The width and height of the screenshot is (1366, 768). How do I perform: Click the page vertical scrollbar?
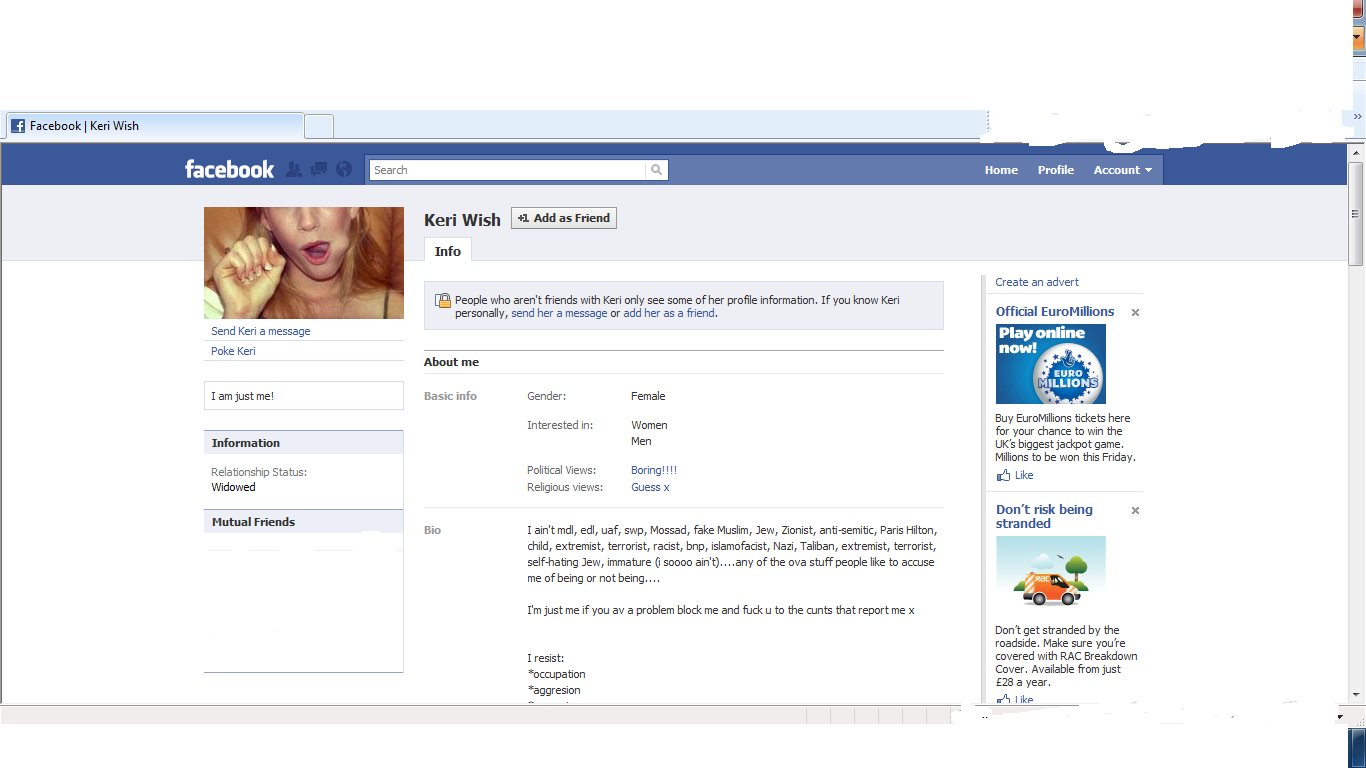(x=1356, y=400)
